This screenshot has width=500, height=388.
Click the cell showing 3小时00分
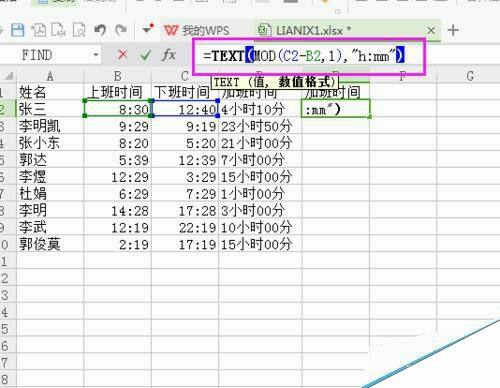[260, 210]
